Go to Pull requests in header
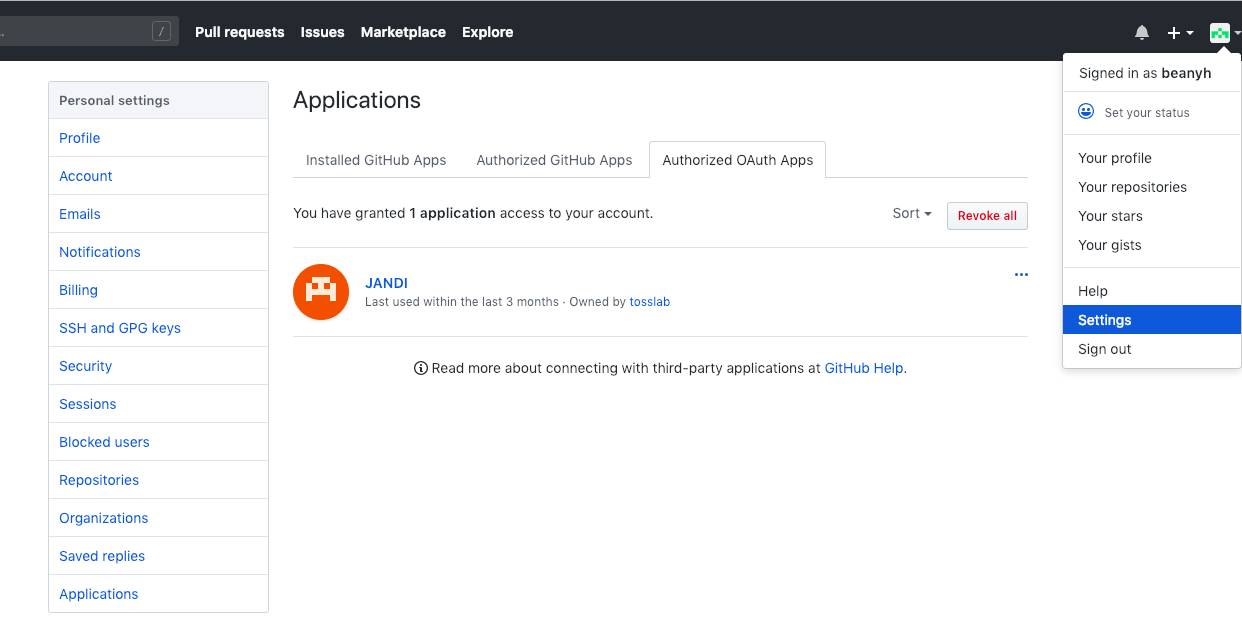 tap(240, 32)
